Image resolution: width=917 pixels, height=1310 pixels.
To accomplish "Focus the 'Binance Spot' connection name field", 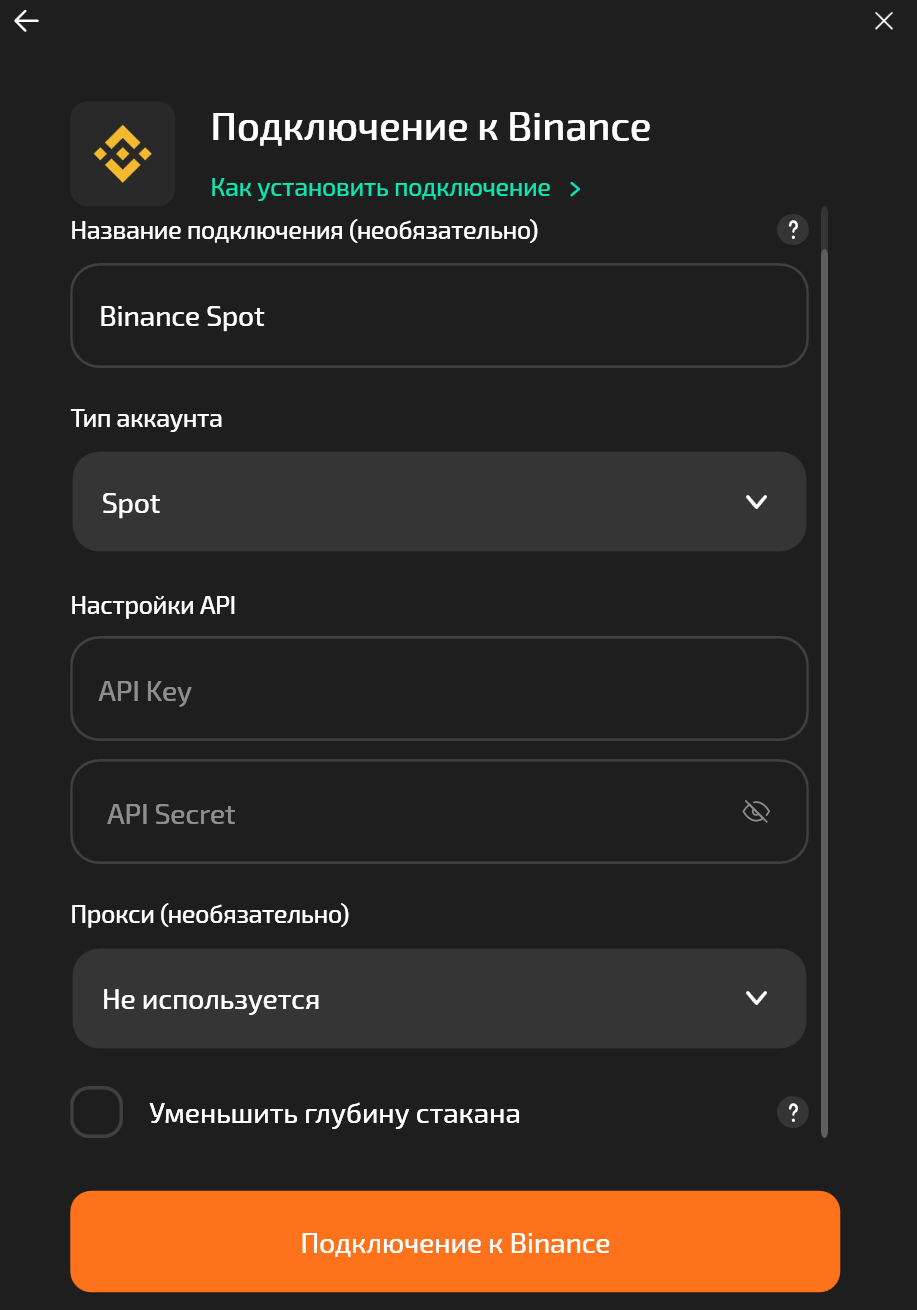I will [439, 316].
